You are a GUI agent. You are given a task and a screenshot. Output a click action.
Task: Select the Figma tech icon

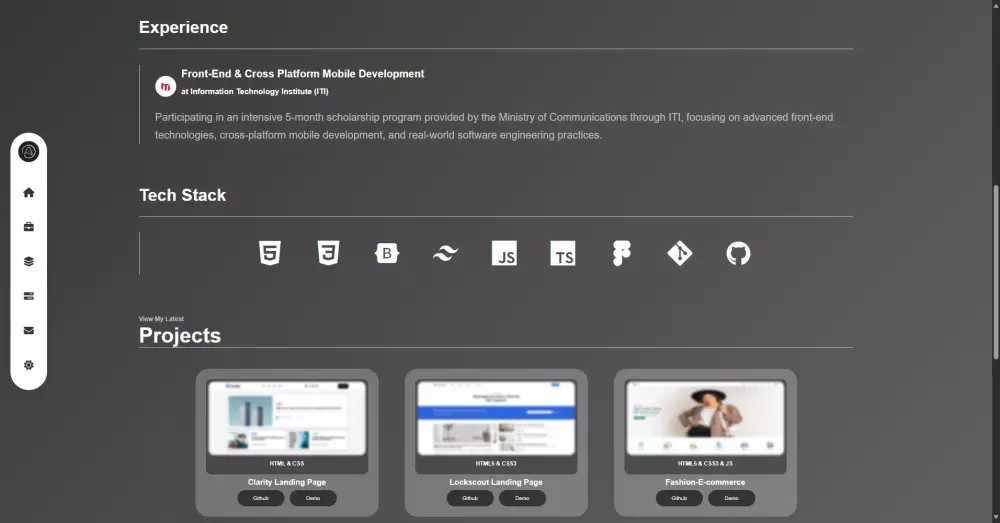pos(621,253)
